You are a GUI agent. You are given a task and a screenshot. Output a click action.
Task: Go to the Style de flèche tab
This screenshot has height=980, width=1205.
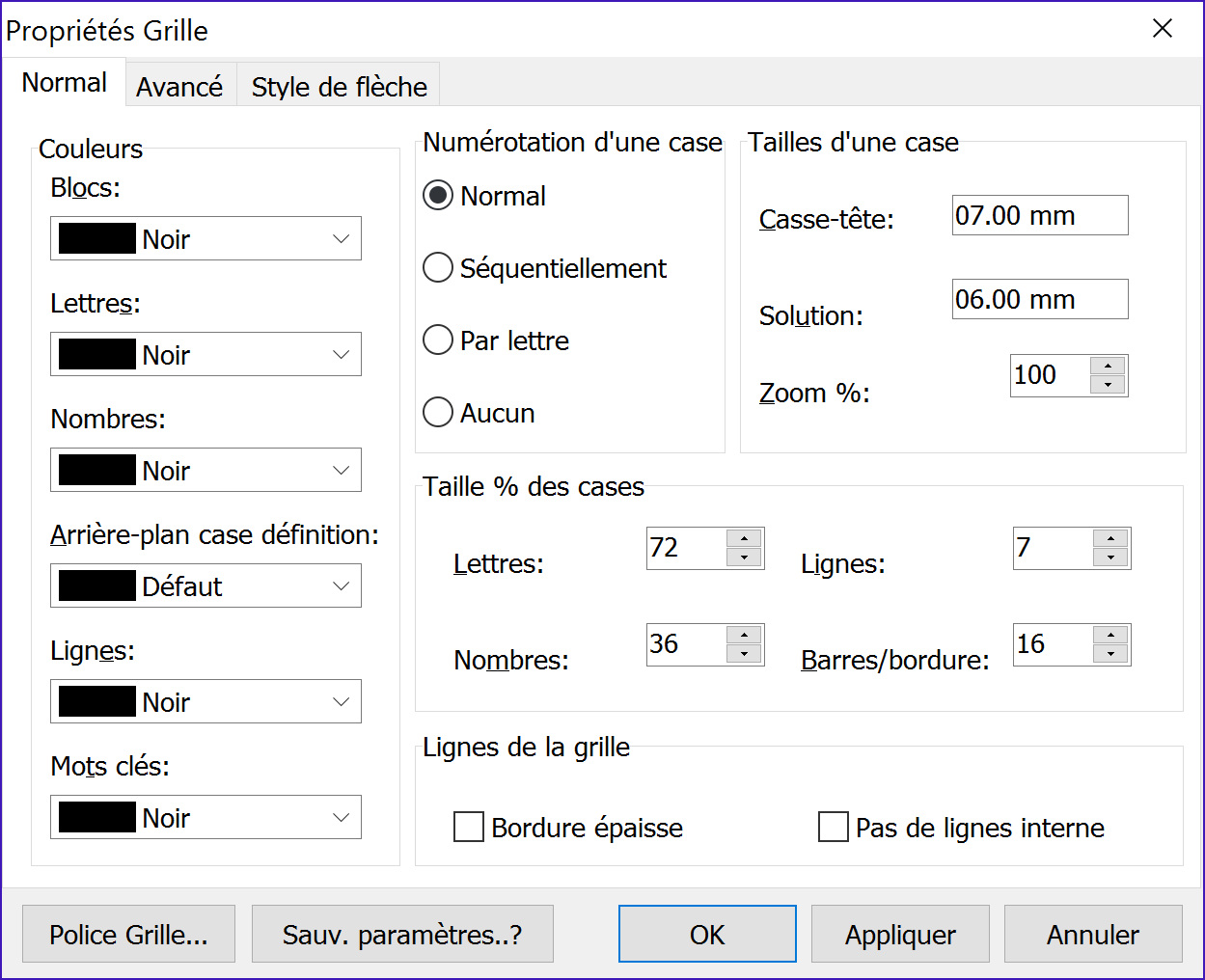coord(339,87)
